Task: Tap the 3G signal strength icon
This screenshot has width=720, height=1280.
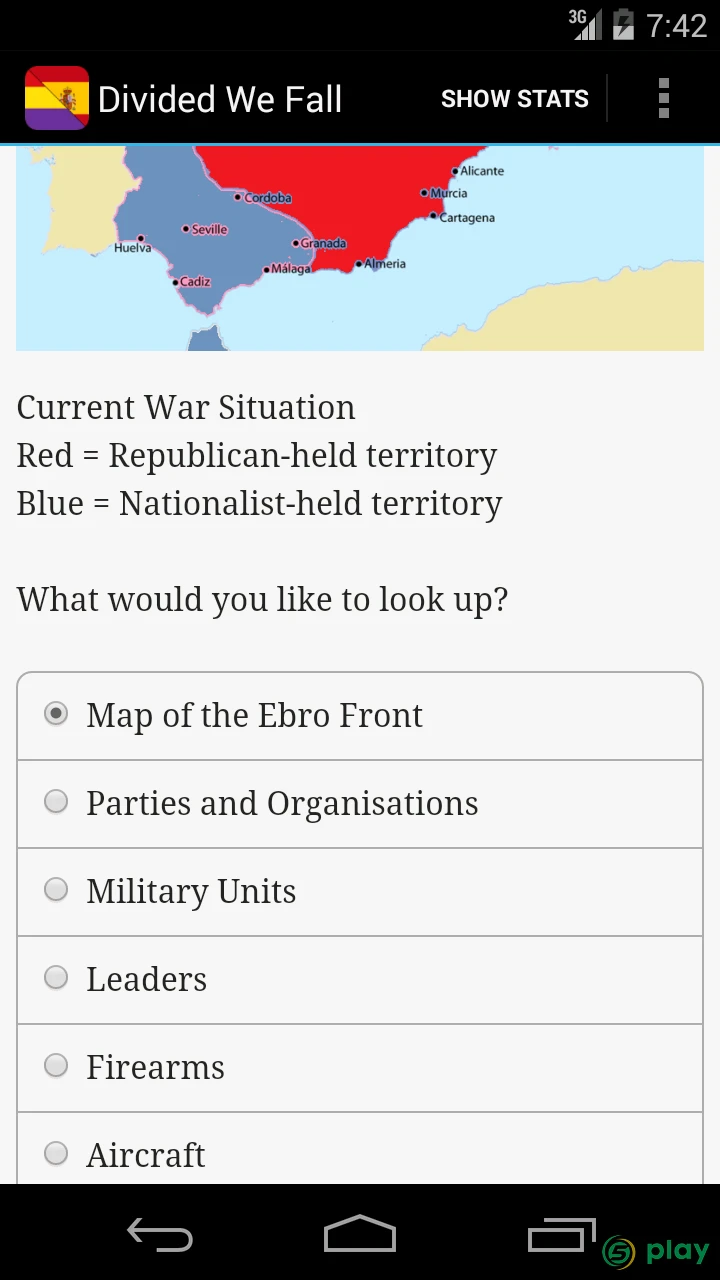Action: (x=585, y=24)
